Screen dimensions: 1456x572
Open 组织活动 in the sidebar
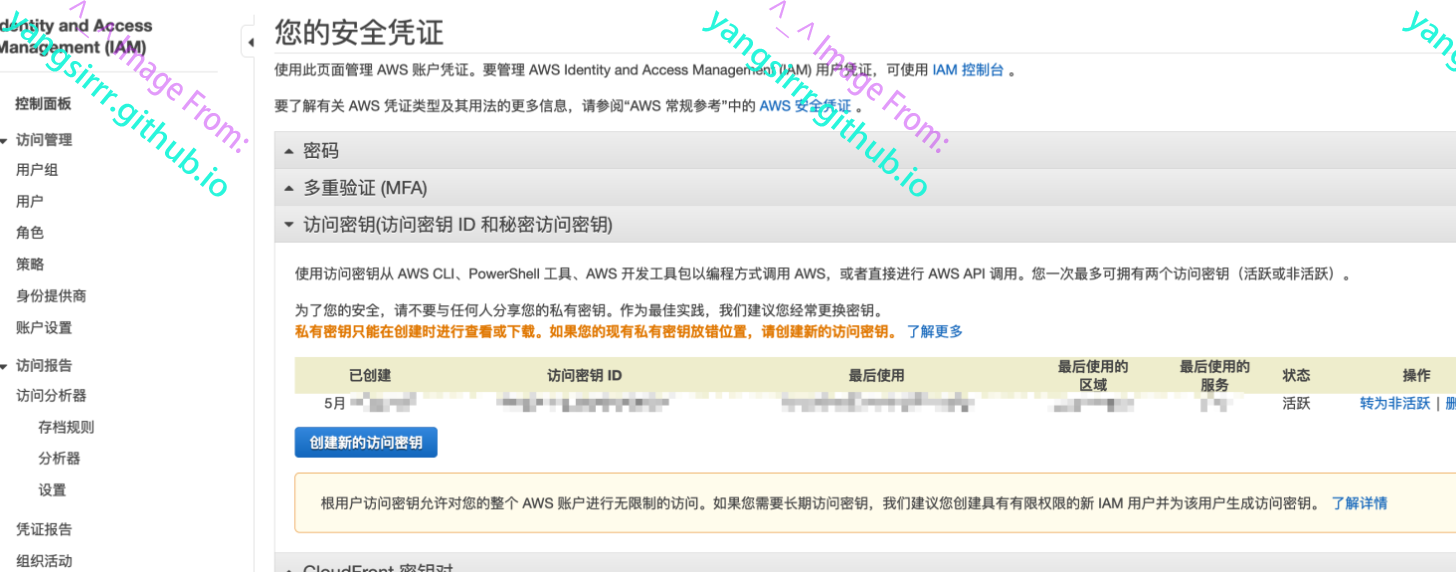point(44,560)
